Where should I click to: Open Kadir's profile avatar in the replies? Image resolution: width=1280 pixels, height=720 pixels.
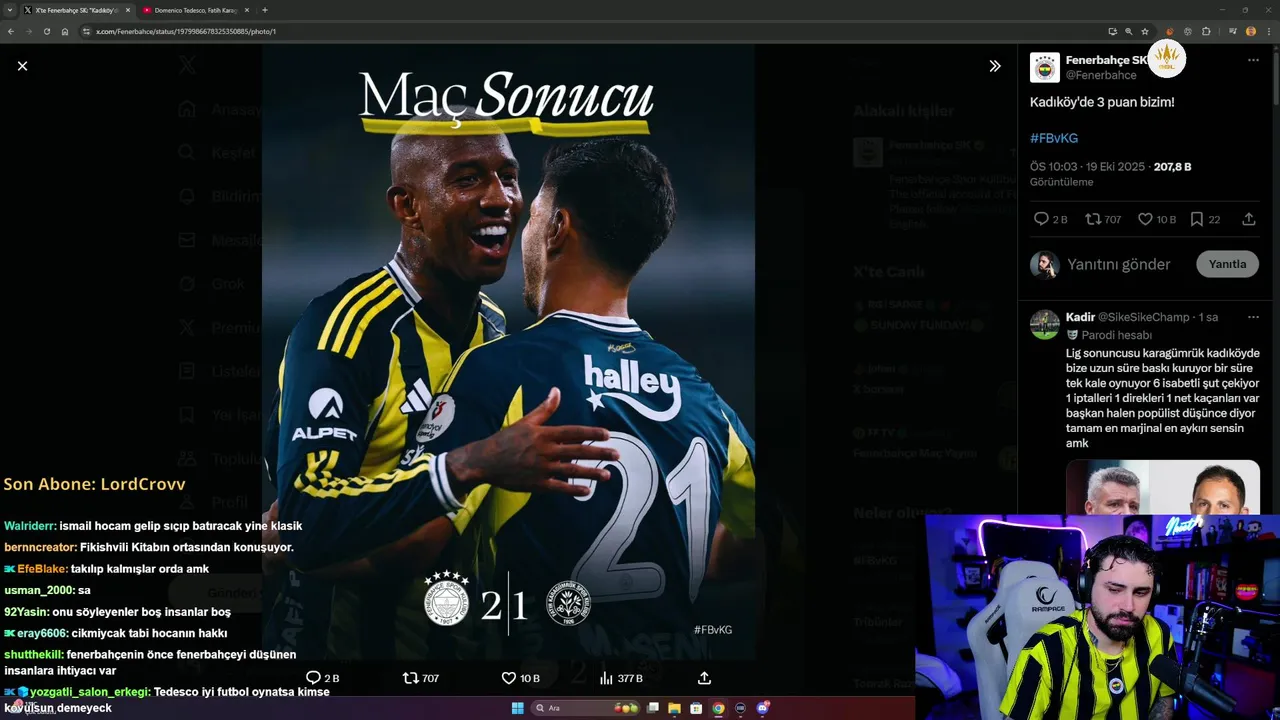[x=1045, y=325]
